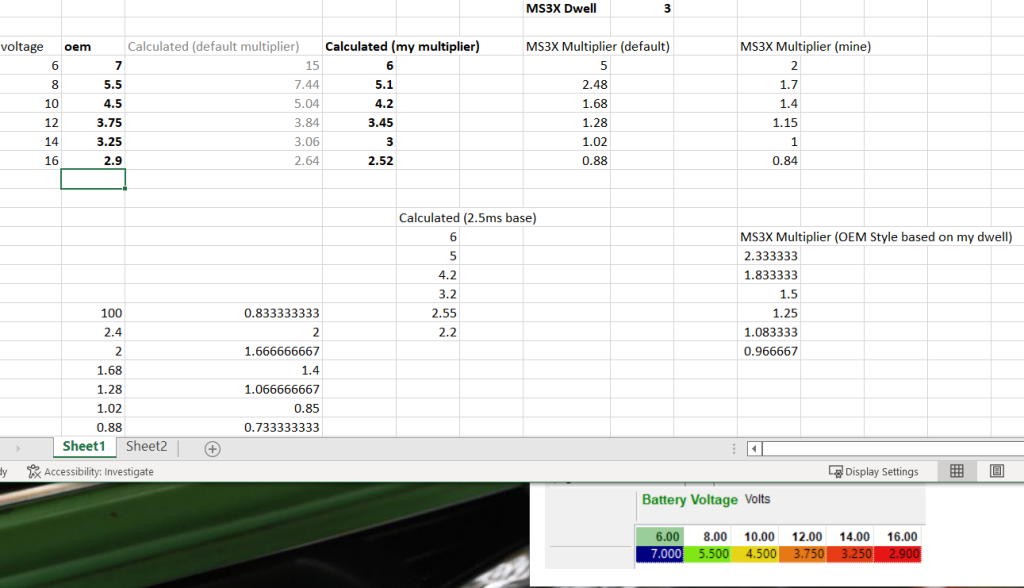Select cell with value 2.55
Screen dimensions: 1024x588
click(x=428, y=313)
